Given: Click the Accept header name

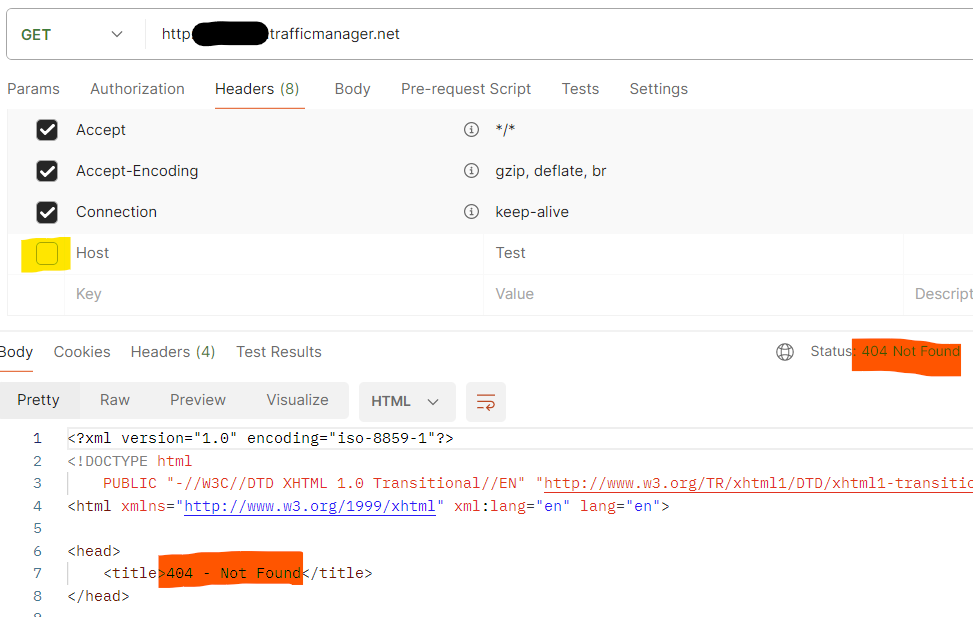Looking at the screenshot, I should click(101, 130).
